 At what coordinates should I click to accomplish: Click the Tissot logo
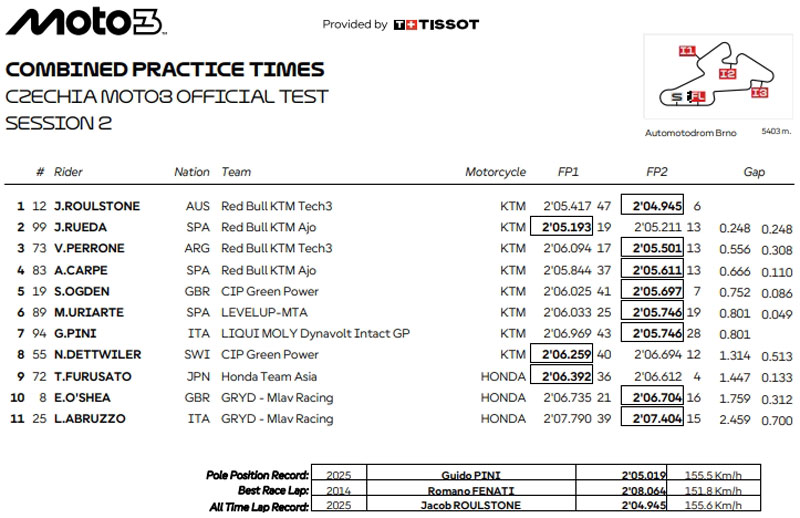click(436, 24)
